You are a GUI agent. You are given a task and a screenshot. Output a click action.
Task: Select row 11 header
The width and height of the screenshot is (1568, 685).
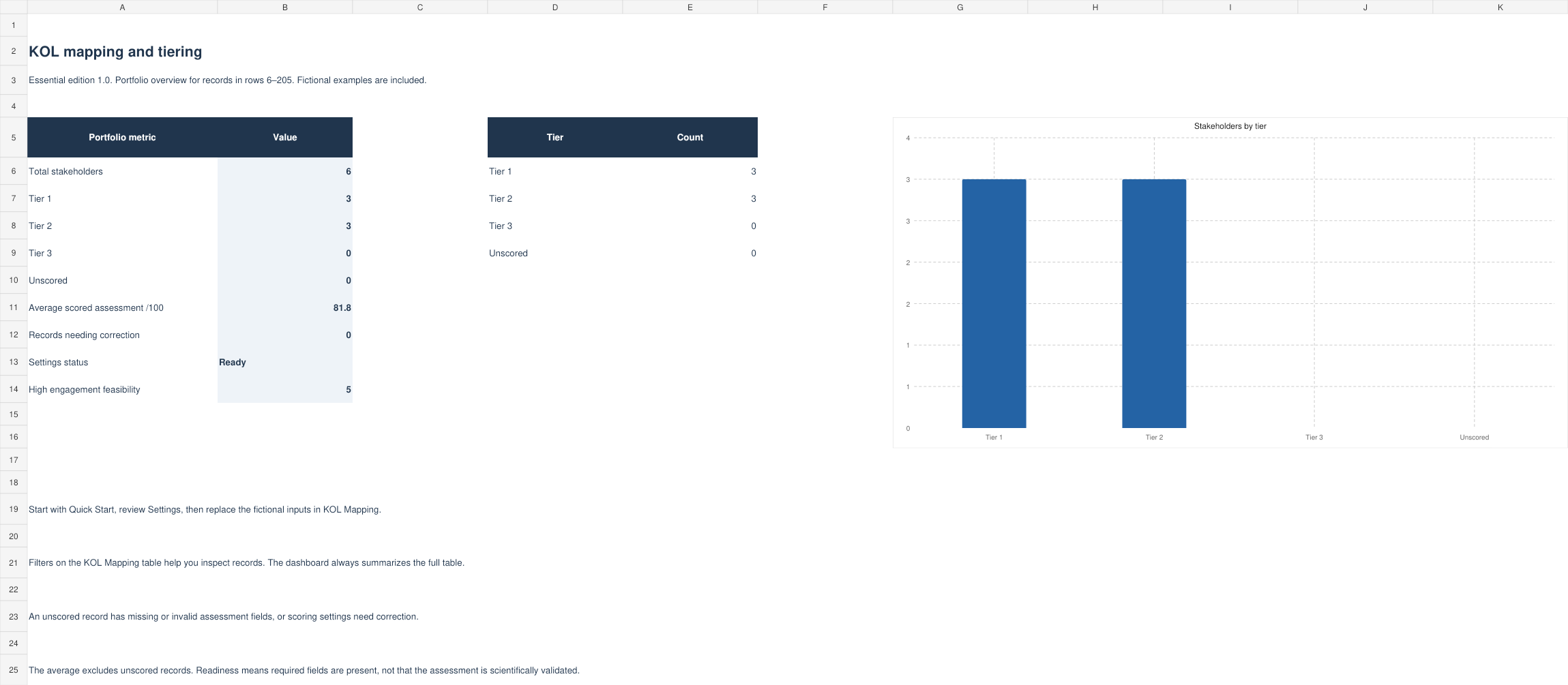[x=14, y=307]
